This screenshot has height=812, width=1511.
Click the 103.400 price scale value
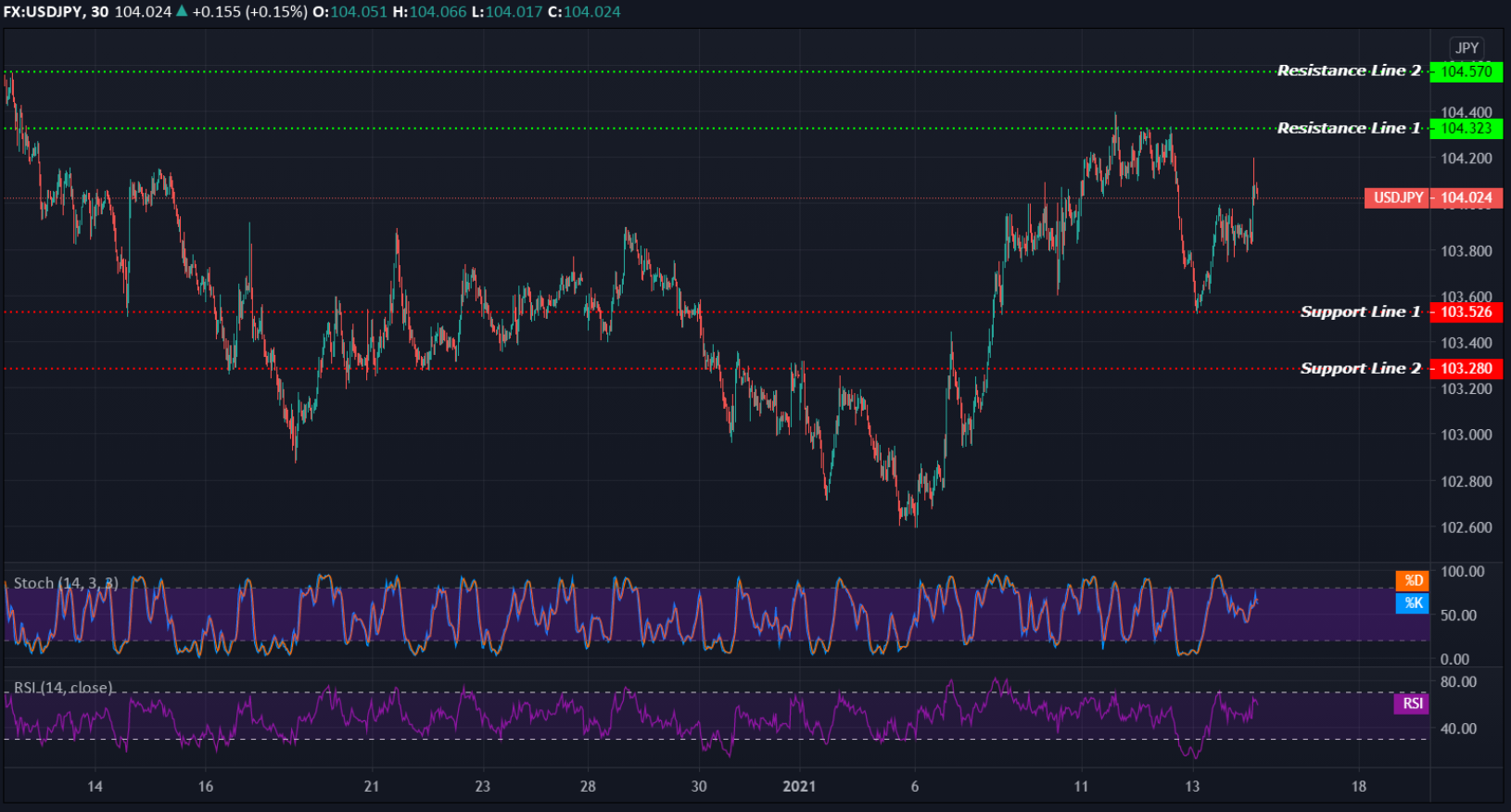(x=1467, y=343)
